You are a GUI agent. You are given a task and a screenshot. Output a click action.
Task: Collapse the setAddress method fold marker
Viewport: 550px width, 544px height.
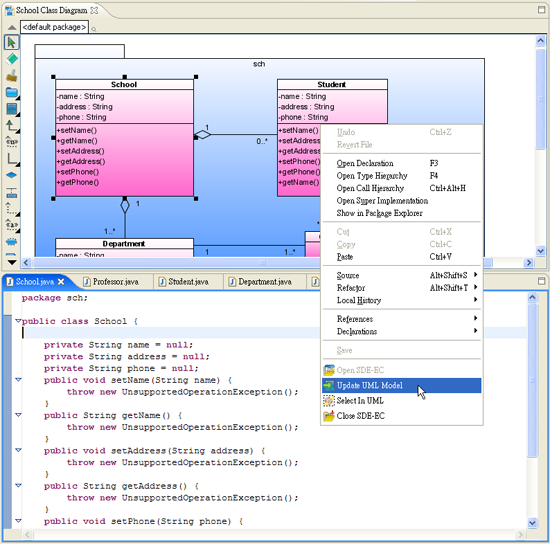click(x=18, y=450)
